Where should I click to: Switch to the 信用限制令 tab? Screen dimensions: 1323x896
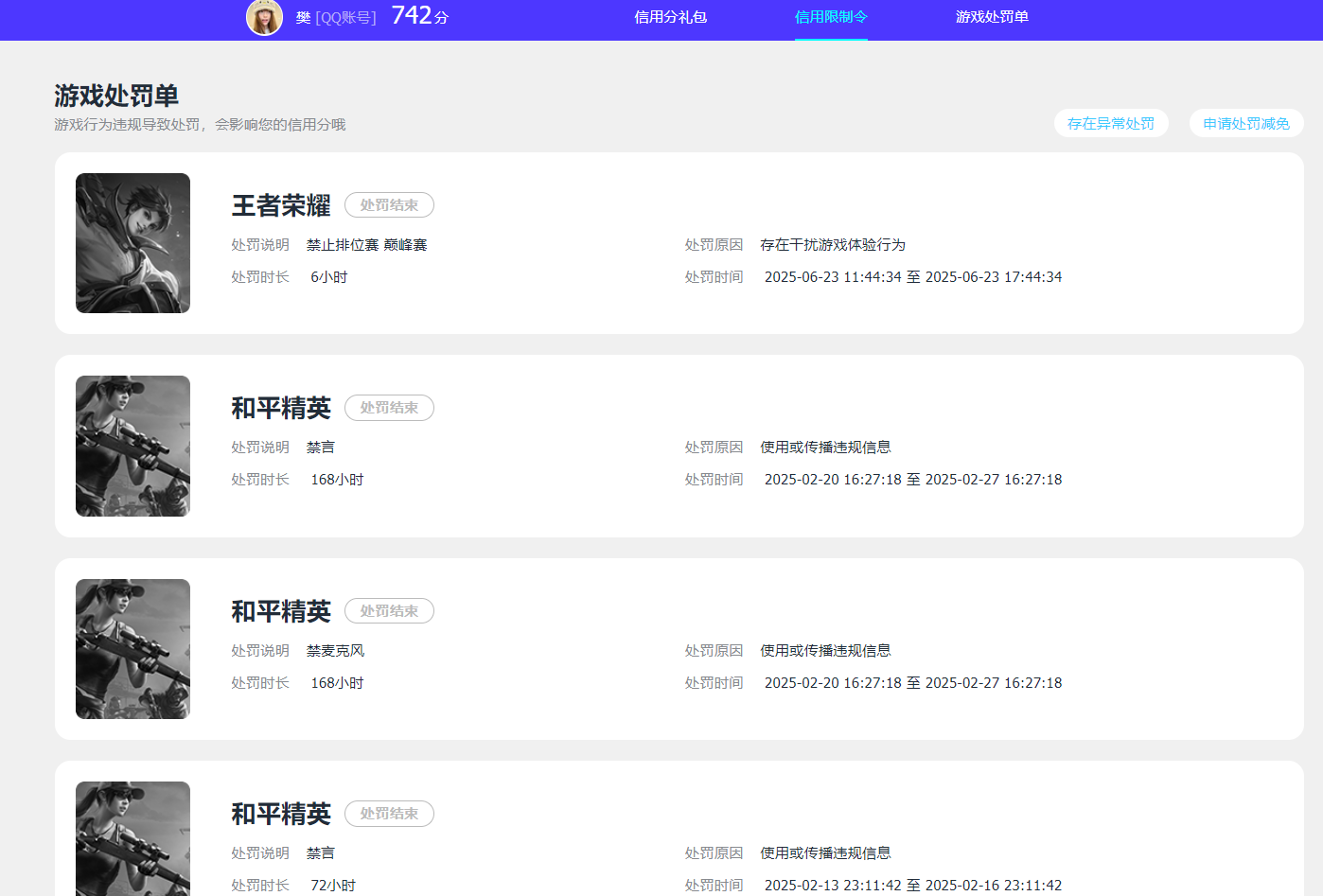[x=831, y=17]
